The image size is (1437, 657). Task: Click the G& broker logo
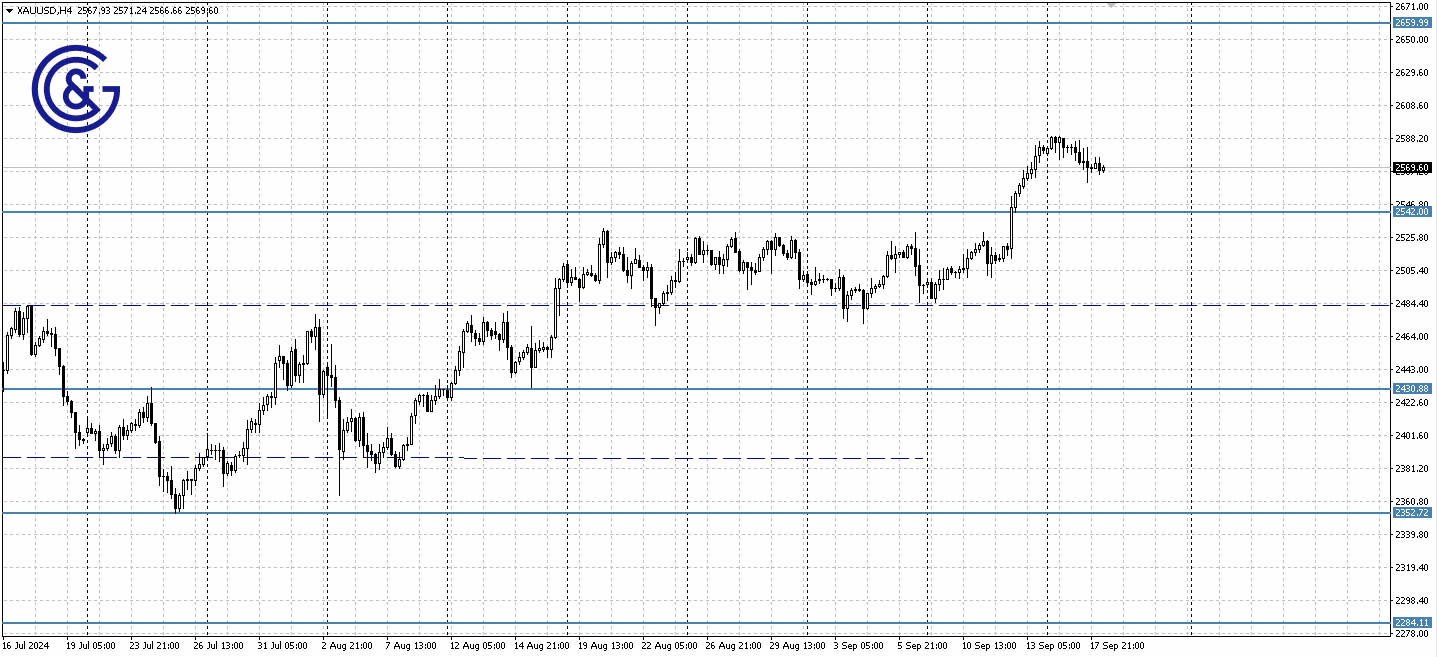pos(76,88)
